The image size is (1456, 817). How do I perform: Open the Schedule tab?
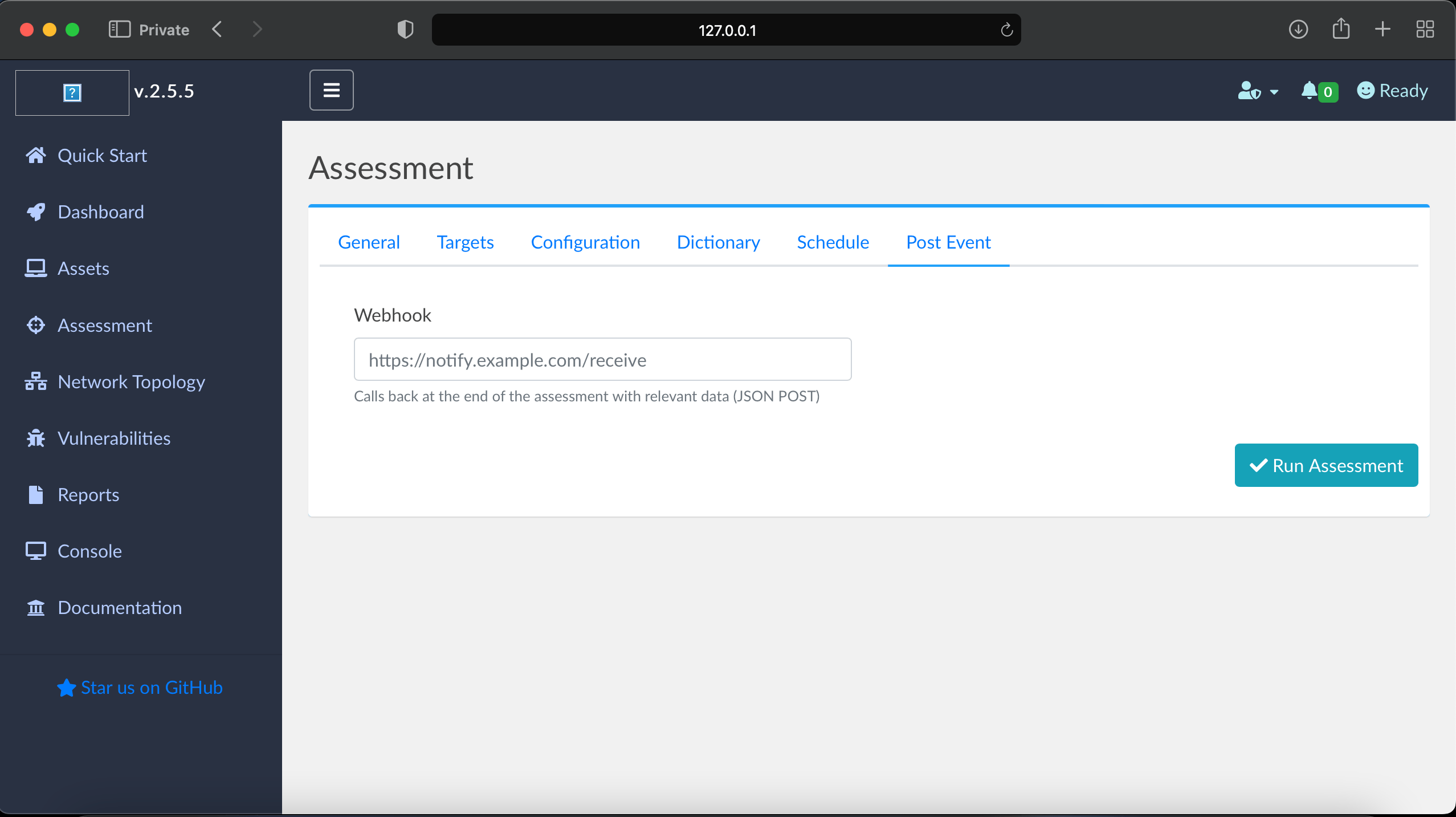click(832, 242)
